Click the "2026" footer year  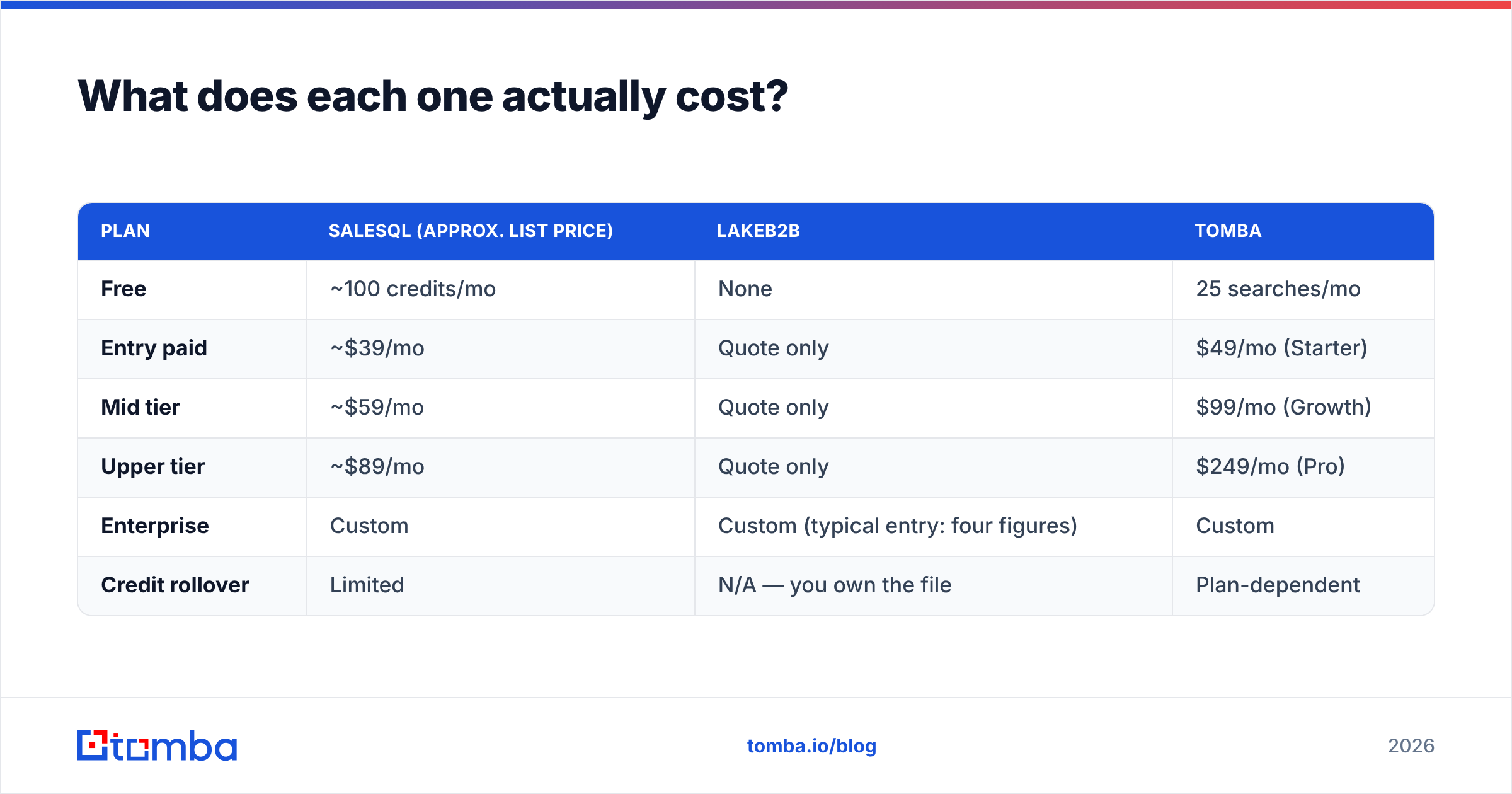pos(1411,746)
